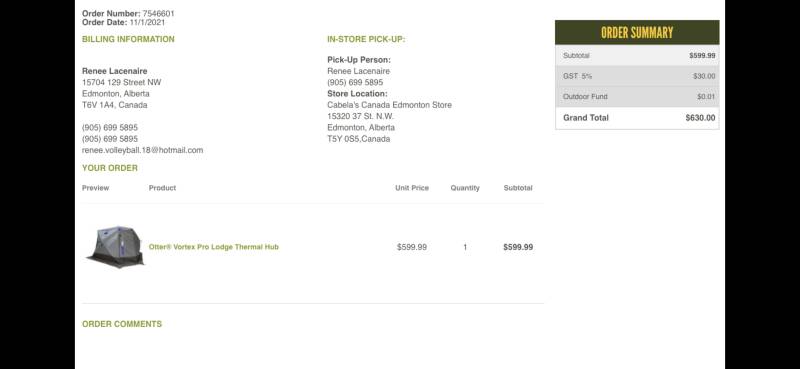Select the Grand Total amount $630.00
The image size is (800, 369).
700,118
